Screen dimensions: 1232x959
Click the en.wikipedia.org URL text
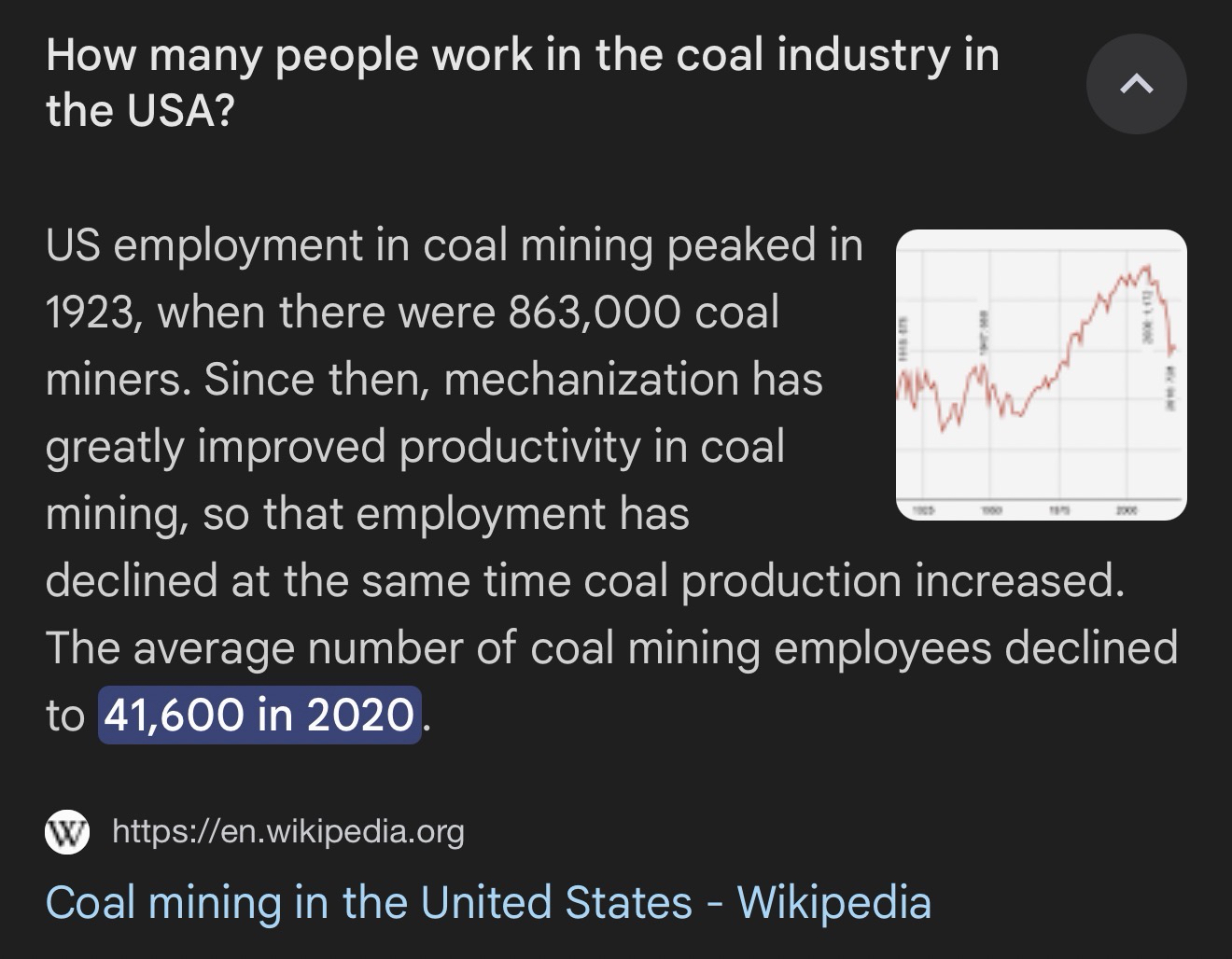[288, 830]
